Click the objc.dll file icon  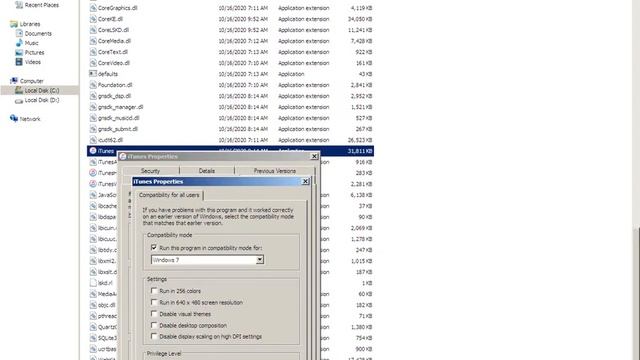click(93, 305)
